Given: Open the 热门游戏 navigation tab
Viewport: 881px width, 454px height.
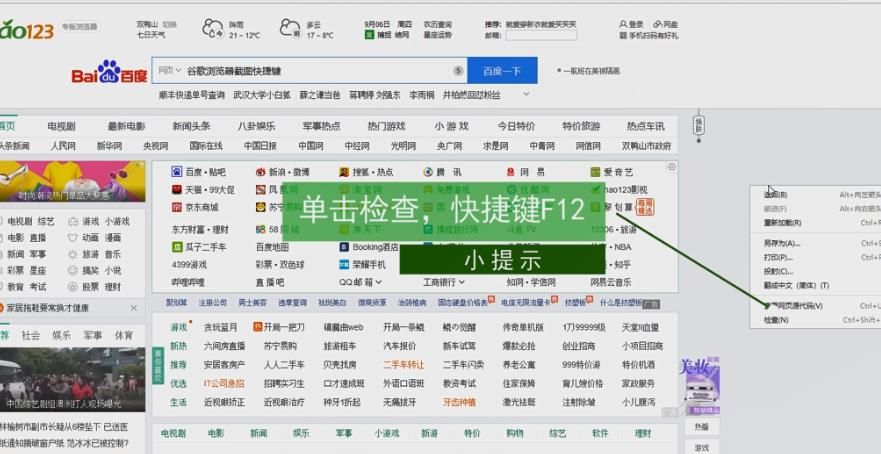Looking at the screenshot, I should click(387, 126).
